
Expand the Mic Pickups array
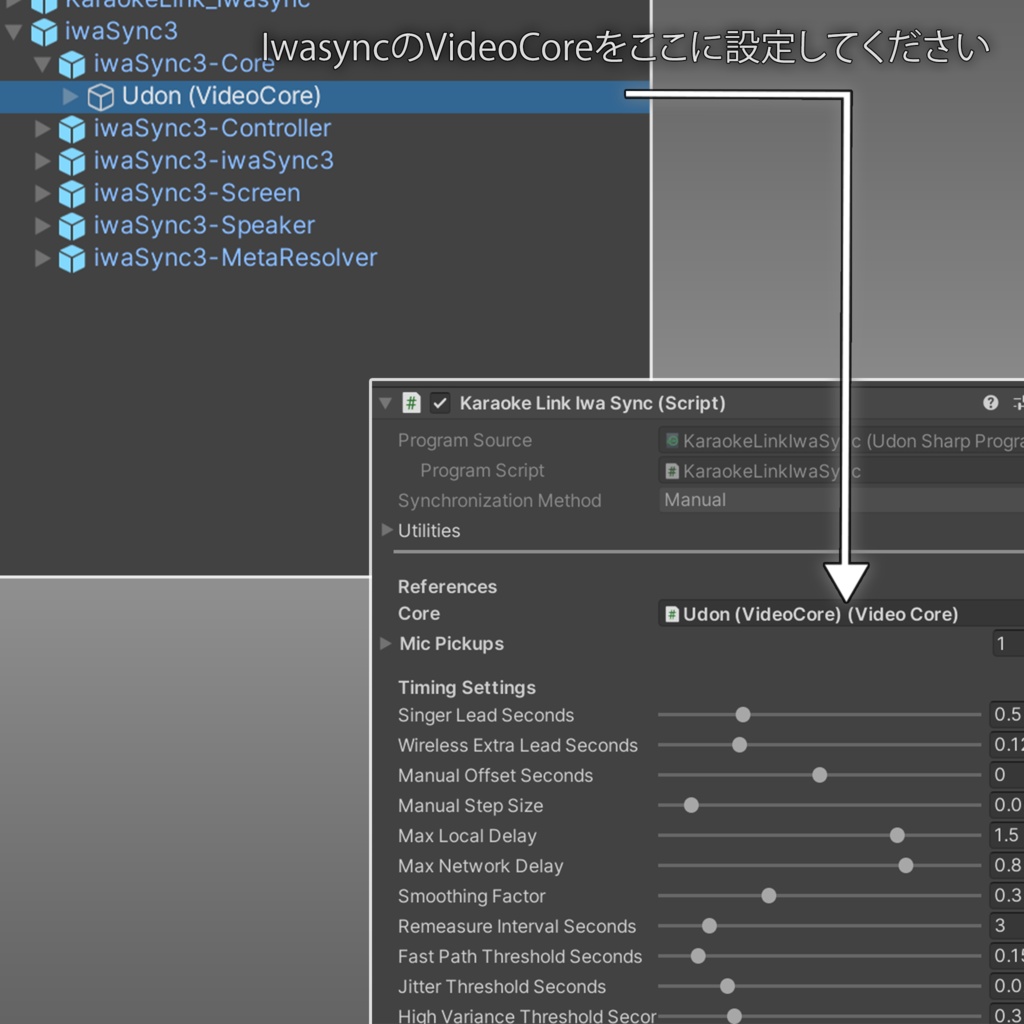click(x=386, y=643)
